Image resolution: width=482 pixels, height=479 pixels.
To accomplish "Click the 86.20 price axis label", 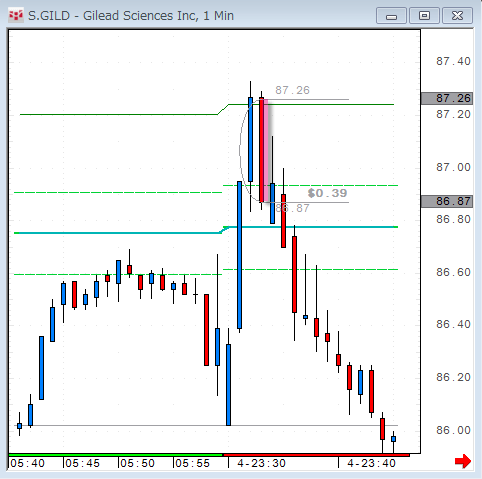I will pyautogui.click(x=453, y=377).
